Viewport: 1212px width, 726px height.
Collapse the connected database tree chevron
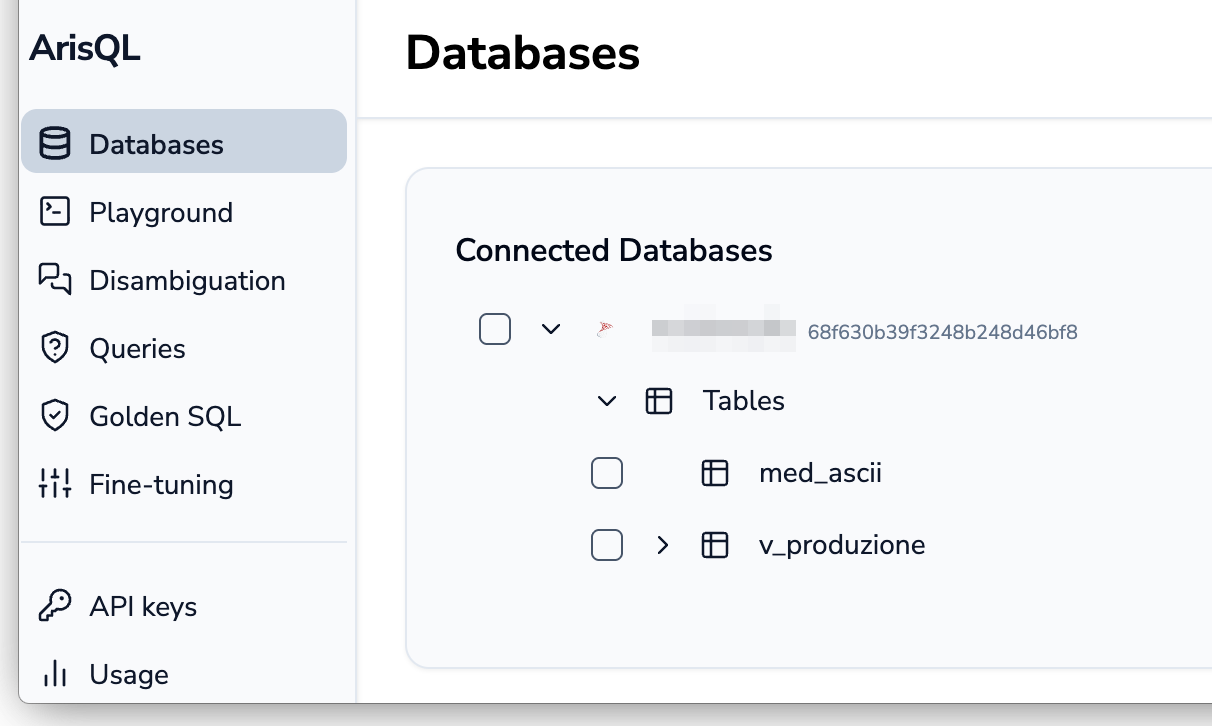(x=551, y=329)
